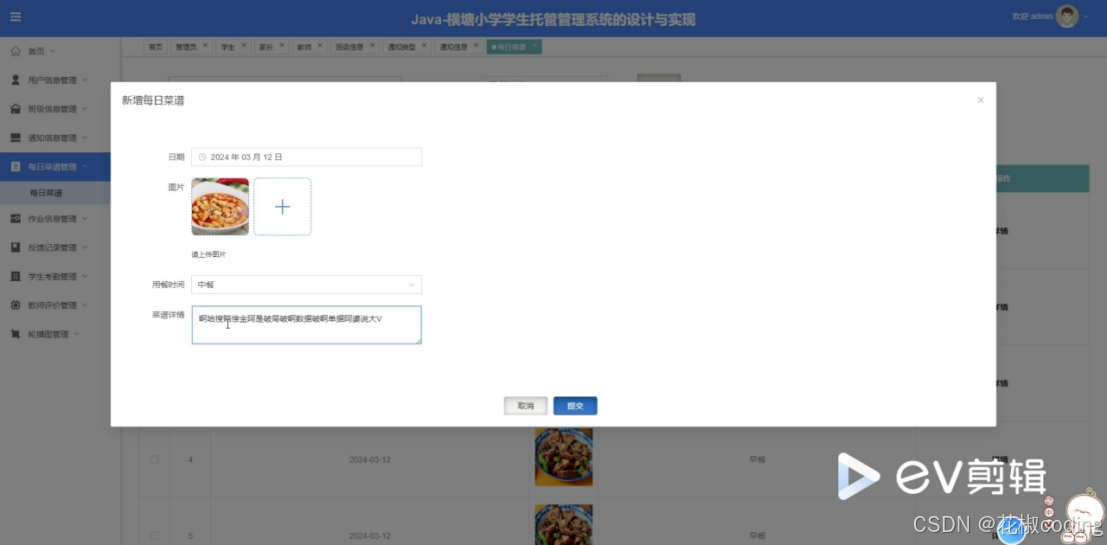Close the 新增每日菜谱 dialog with X
1107x545 pixels.
pyautogui.click(x=980, y=100)
